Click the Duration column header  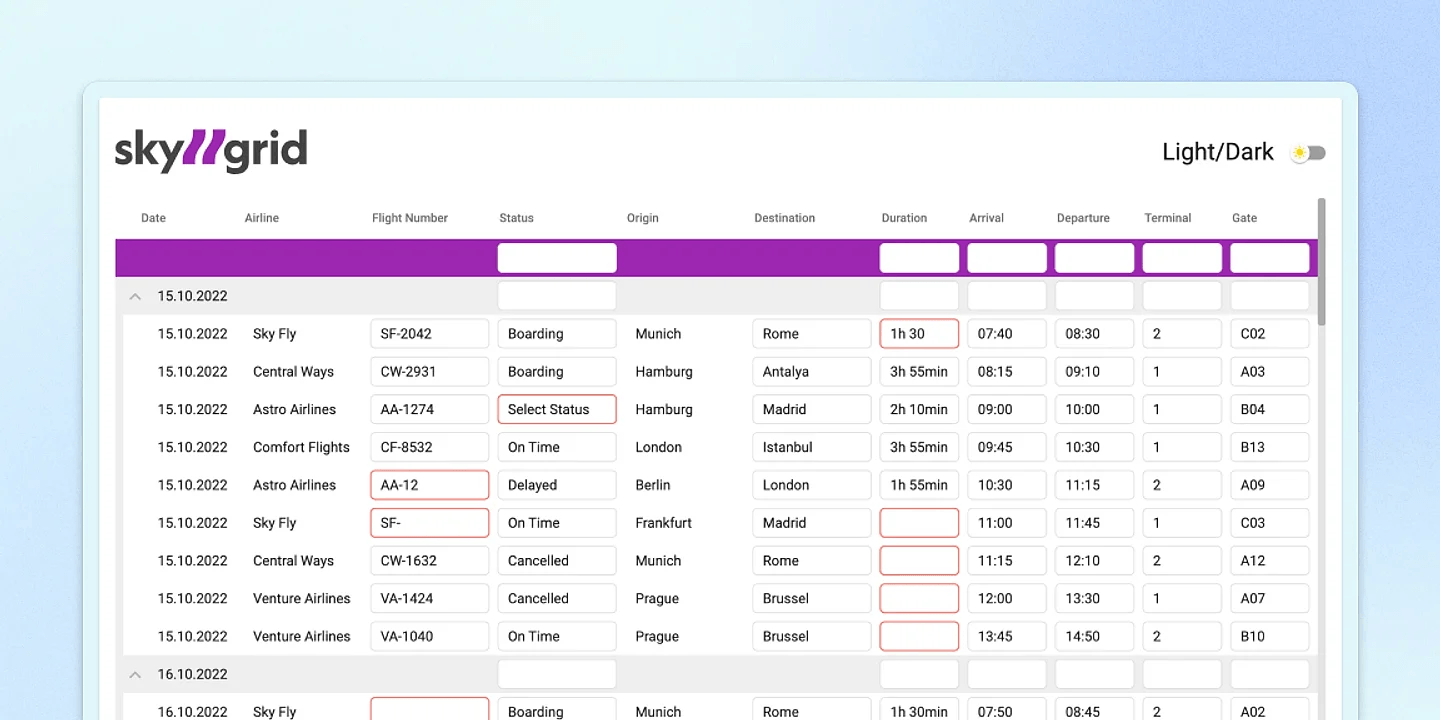click(904, 218)
